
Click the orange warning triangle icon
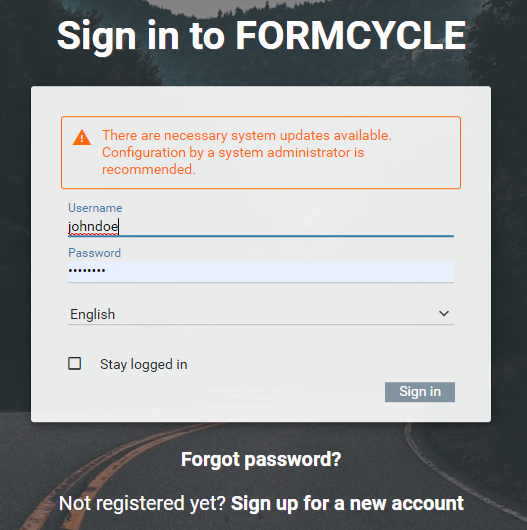(x=81, y=137)
